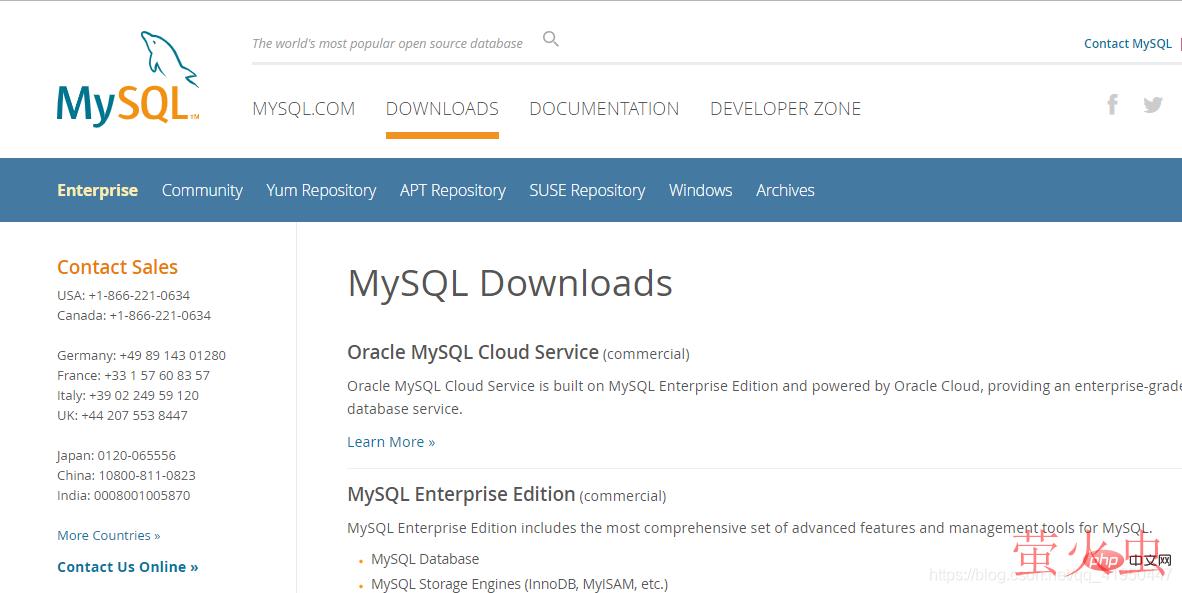Click the Contact MySQL link
The width and height of the screenshot is (1182, 593).
pos(1127,43)
